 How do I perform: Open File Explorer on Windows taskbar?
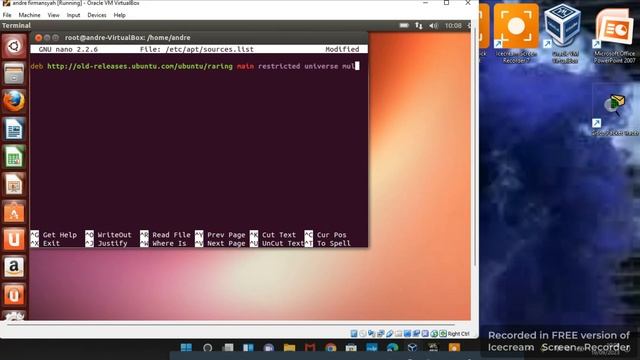(x=289, y=348)
